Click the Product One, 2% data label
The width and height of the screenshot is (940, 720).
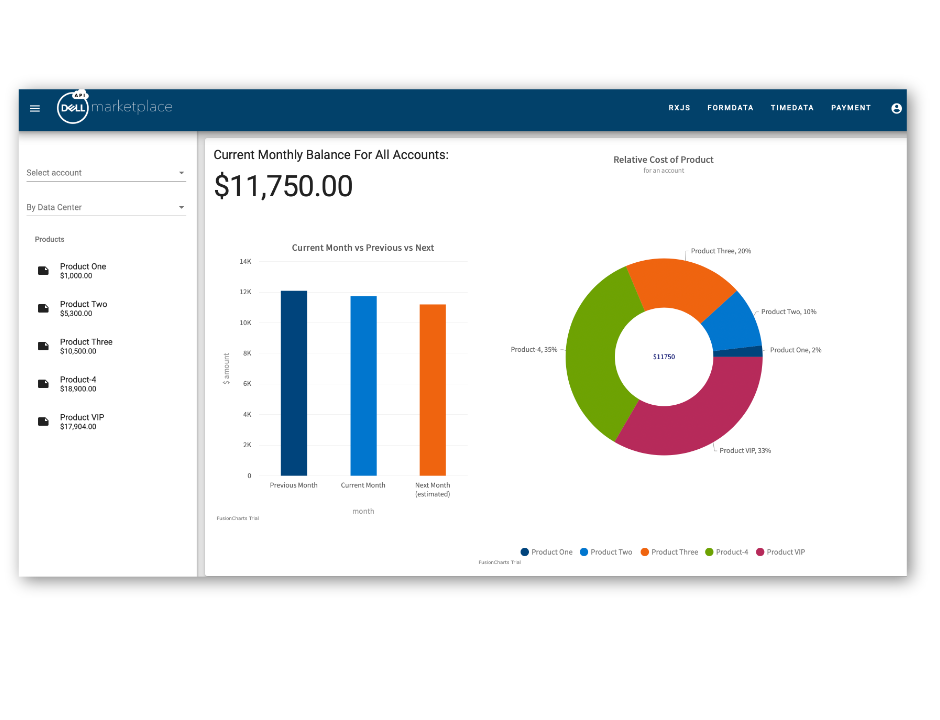tap(796, 350)
